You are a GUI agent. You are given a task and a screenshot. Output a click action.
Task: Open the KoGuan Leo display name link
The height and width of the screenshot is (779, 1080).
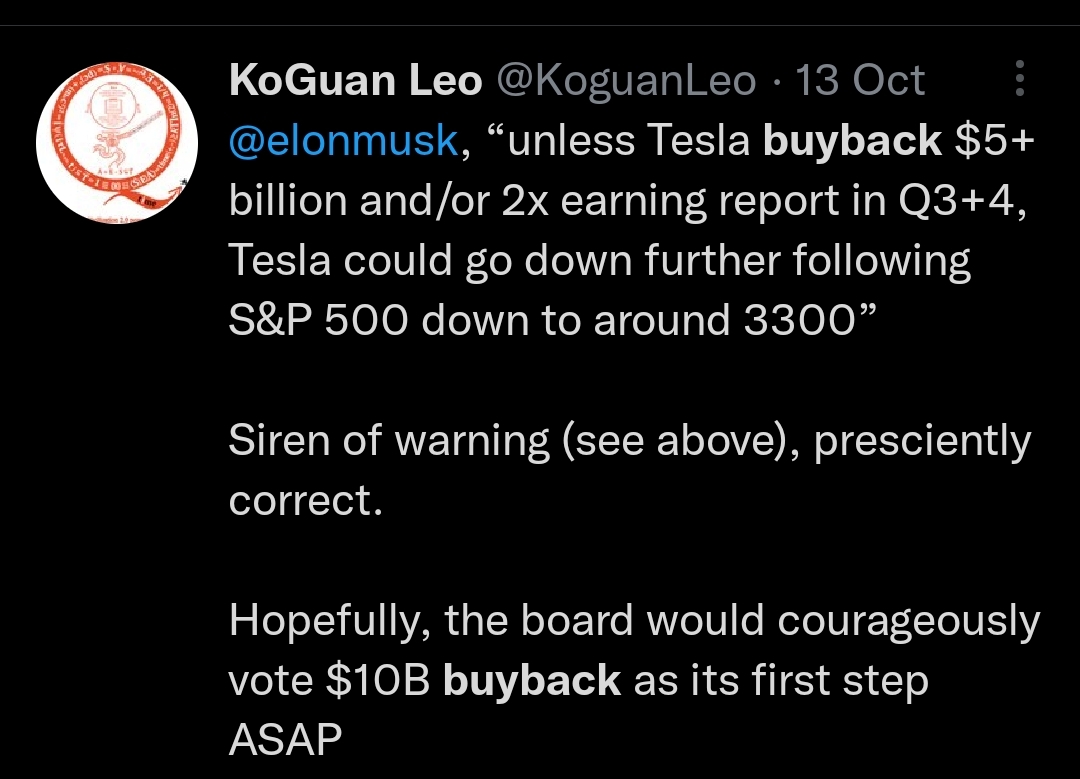[x=355, y=81]
